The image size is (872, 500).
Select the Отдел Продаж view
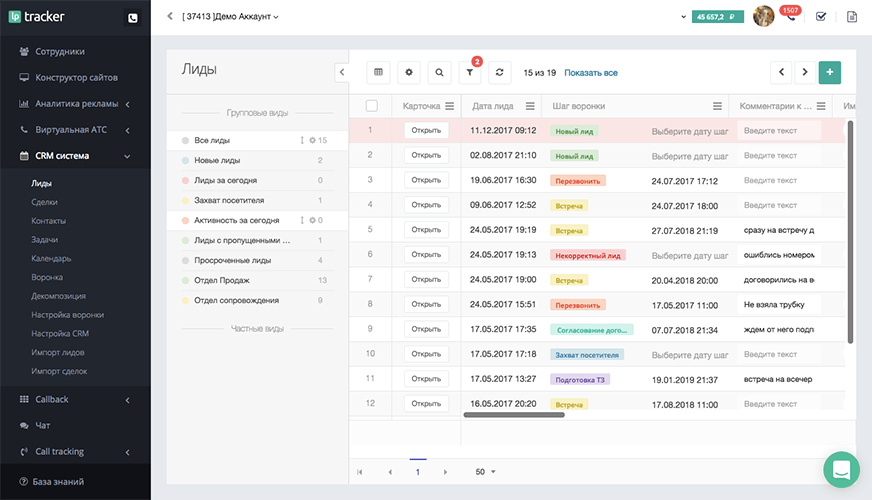[x=257, y=280]
